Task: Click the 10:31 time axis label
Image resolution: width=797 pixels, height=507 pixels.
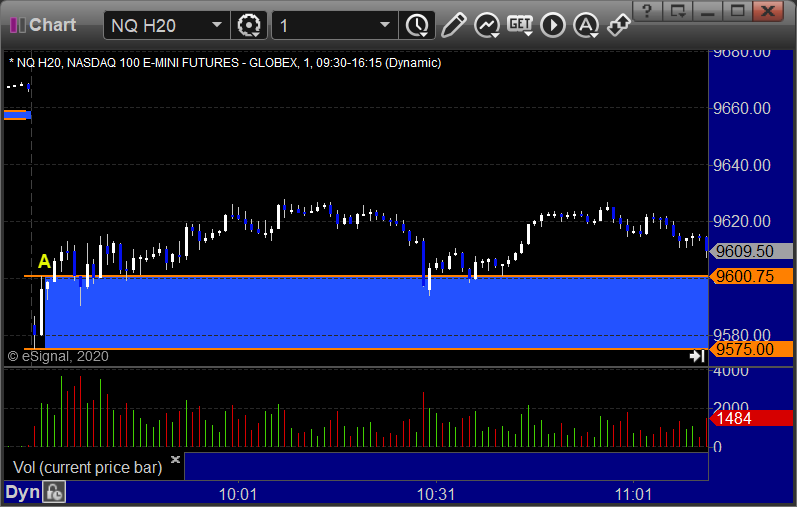Action: click(x=436, y=494)
